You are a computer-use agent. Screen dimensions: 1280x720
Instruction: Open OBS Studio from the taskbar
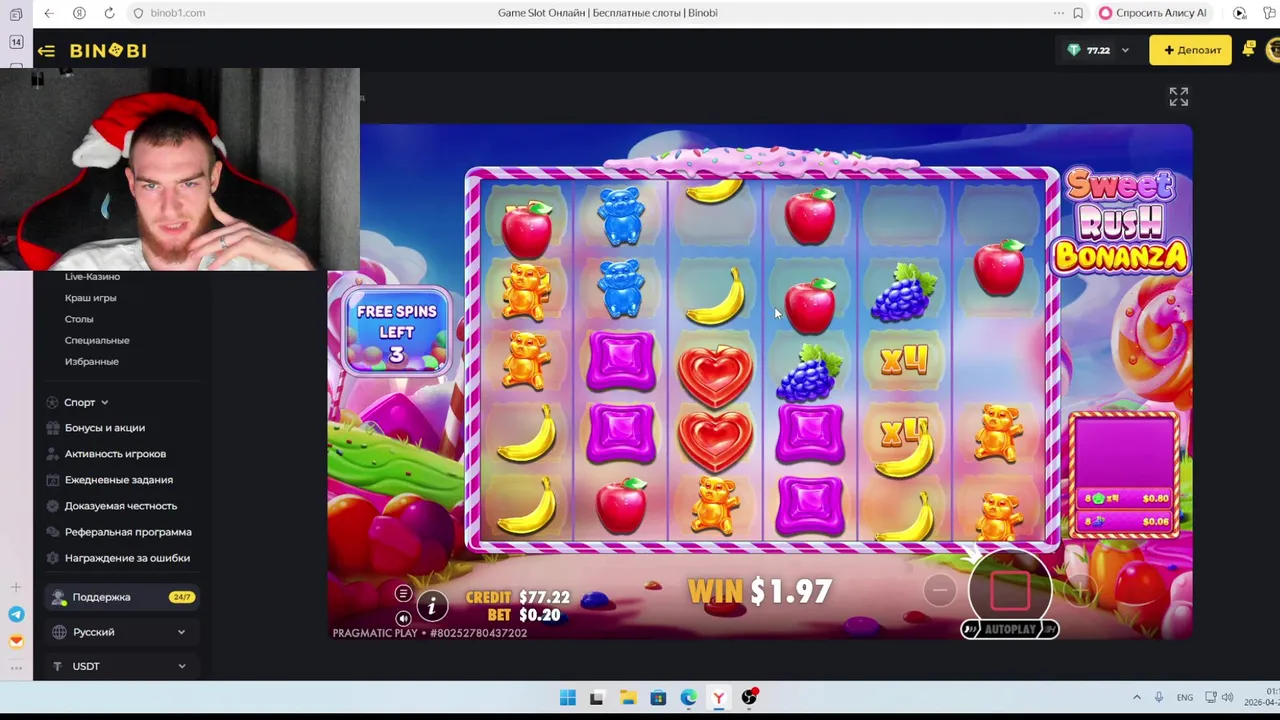click(x=749, y=697)
